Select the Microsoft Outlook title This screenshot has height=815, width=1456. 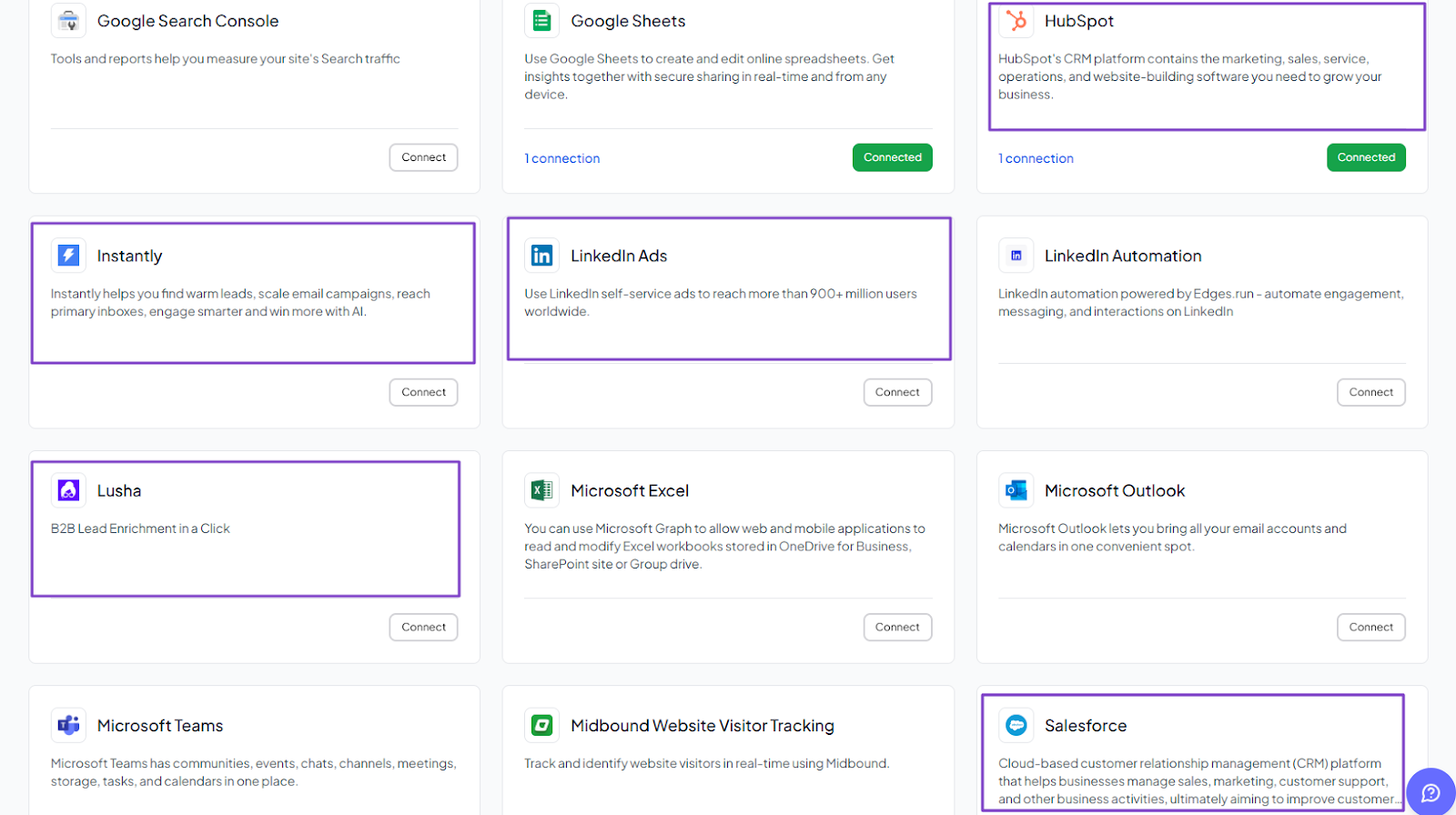pos(1115,490)
